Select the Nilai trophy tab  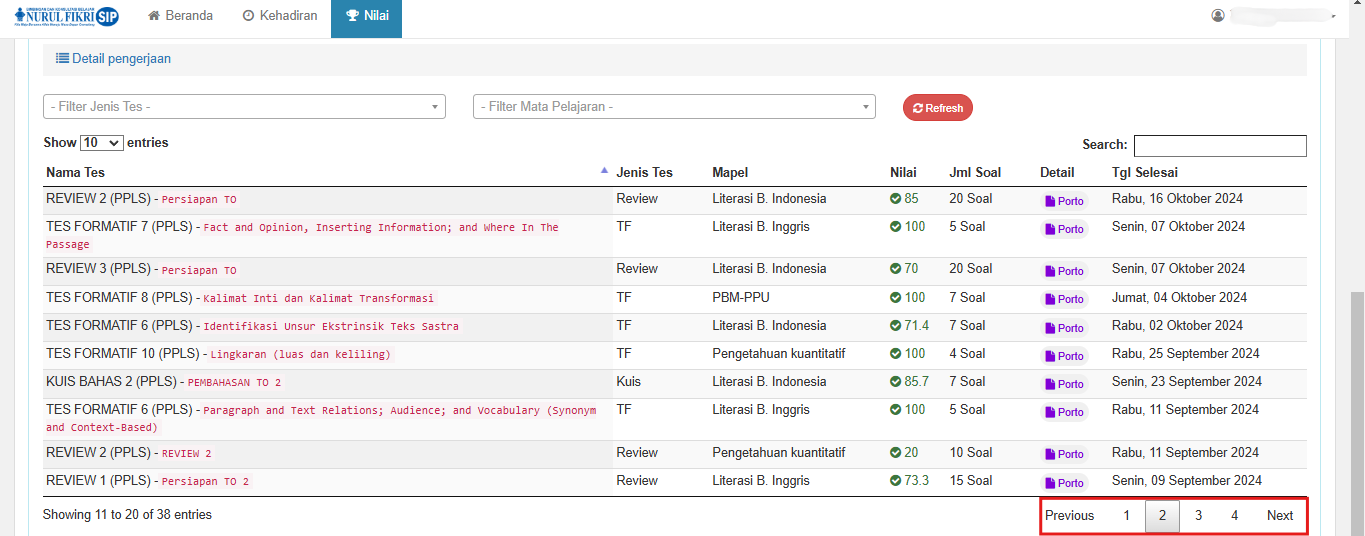coord(366,16)
